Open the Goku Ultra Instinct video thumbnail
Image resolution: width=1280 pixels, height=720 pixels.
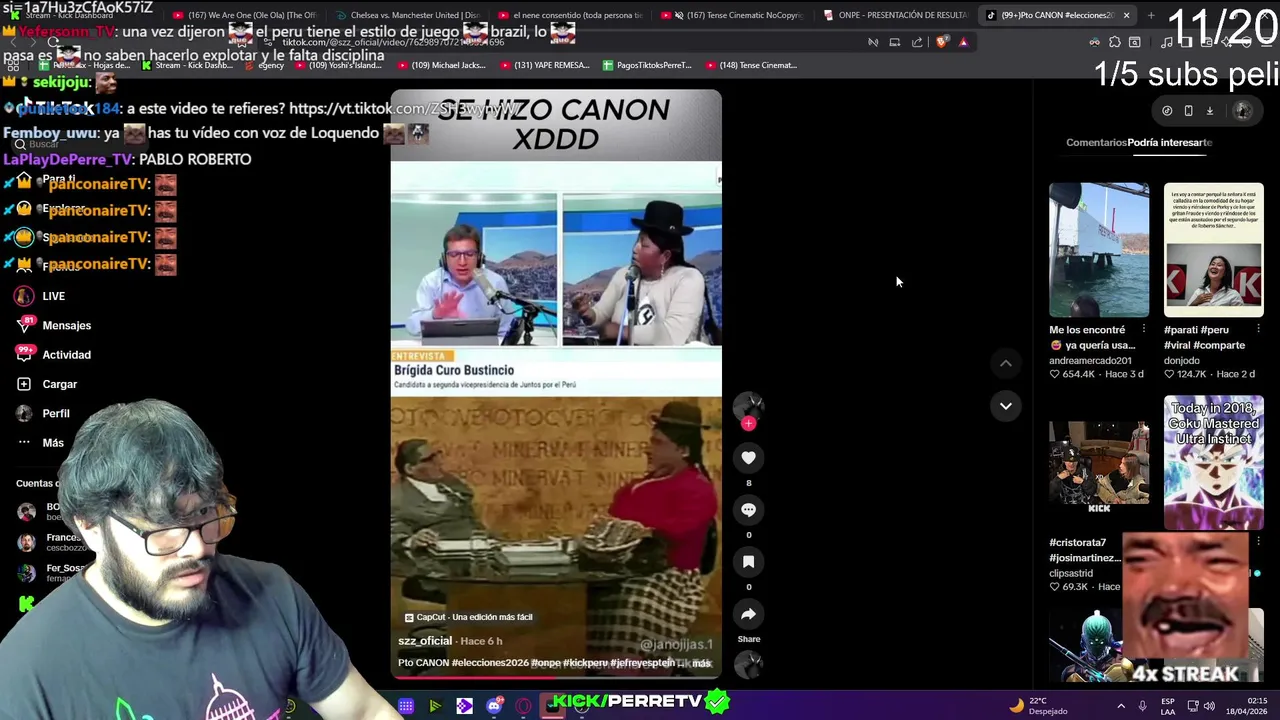[1213, 462]
